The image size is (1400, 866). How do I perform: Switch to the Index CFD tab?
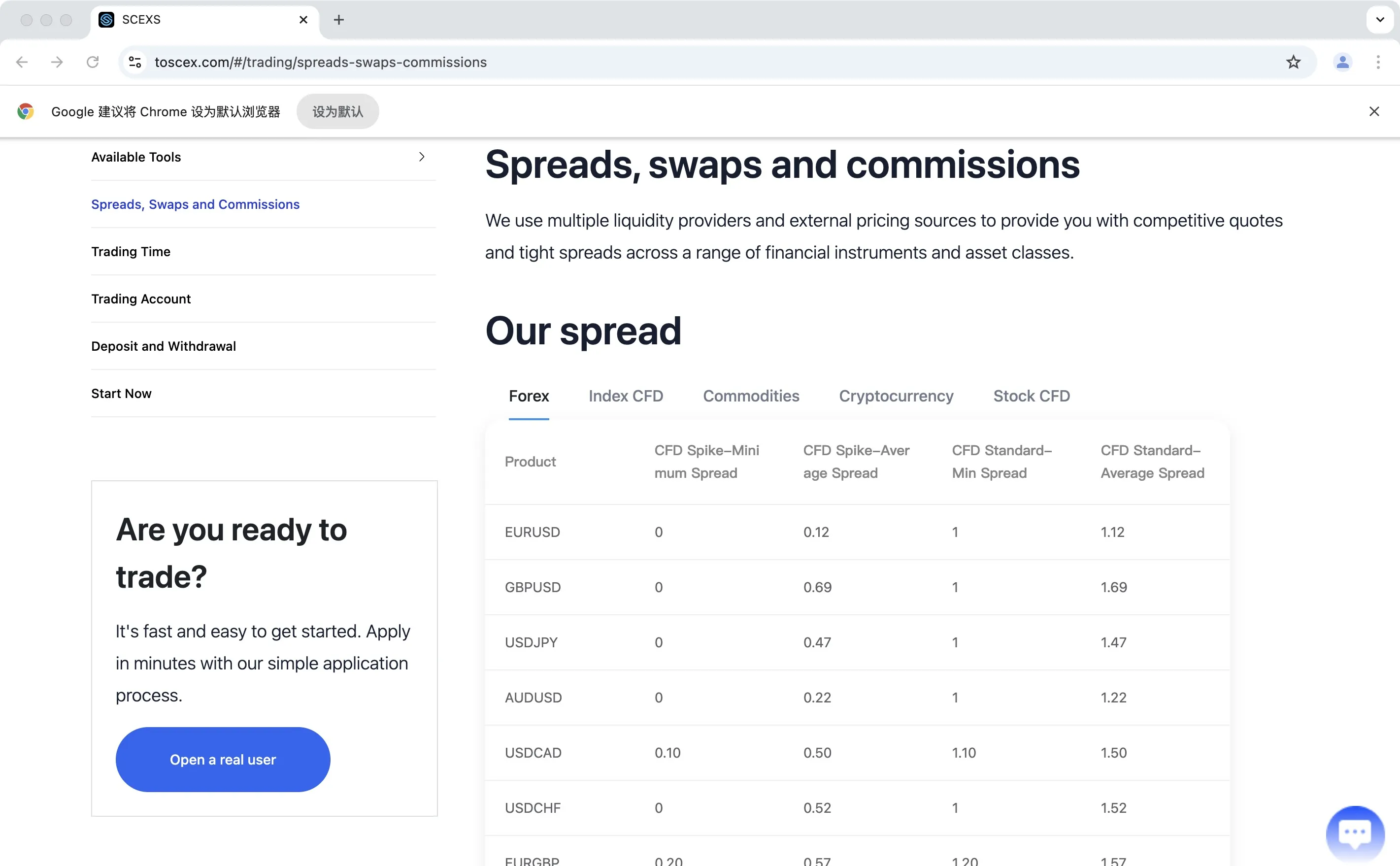coord(625,396)
